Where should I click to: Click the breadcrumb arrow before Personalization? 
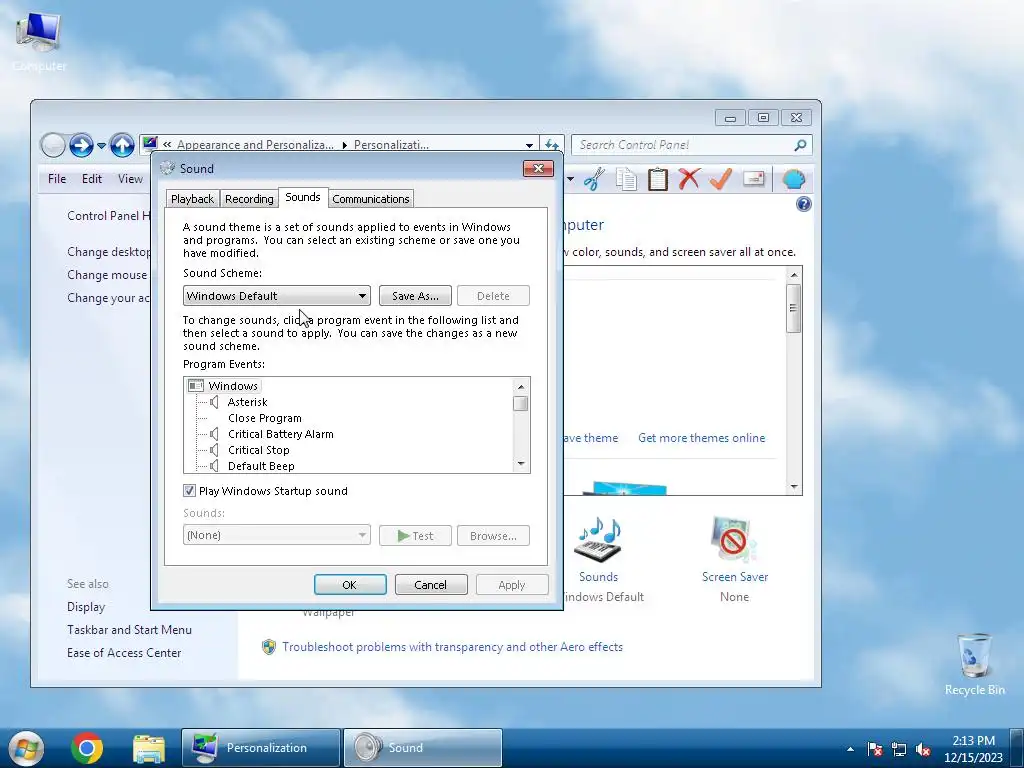344,145
